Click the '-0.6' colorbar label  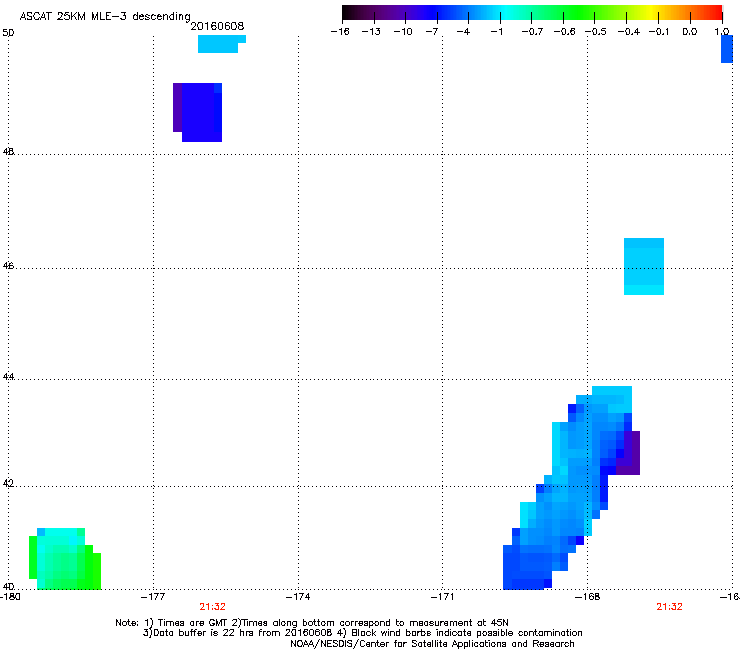(x=564, y=32)
